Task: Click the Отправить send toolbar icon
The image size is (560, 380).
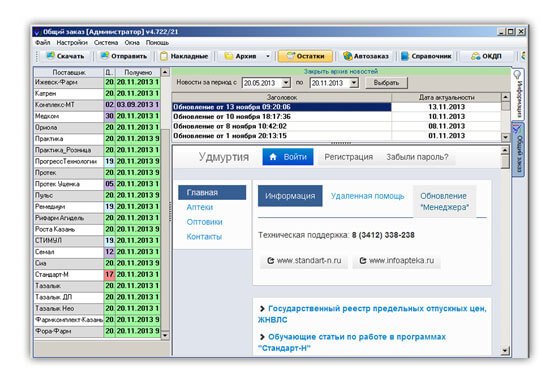Action: click(x=105, y=56)
